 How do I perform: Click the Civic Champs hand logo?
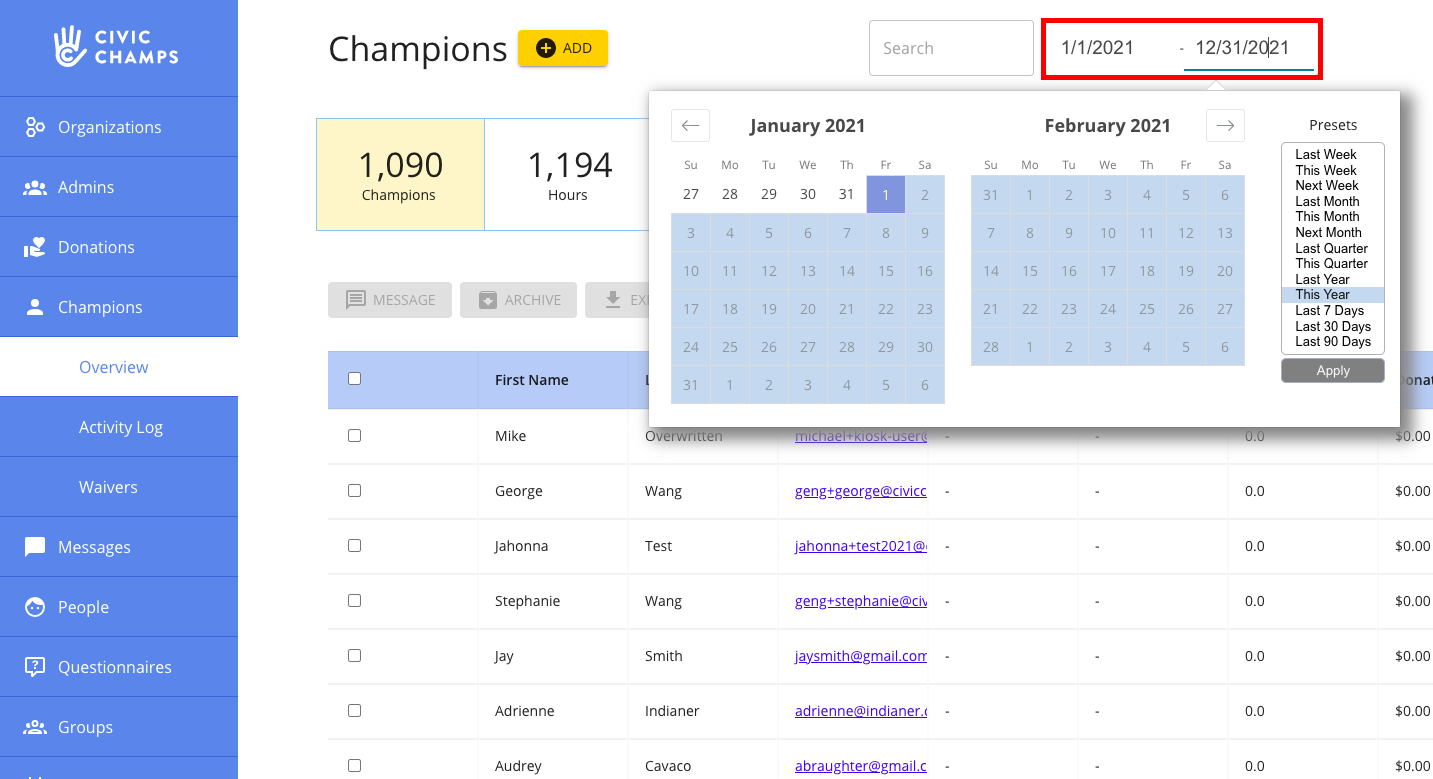point(70,45)
